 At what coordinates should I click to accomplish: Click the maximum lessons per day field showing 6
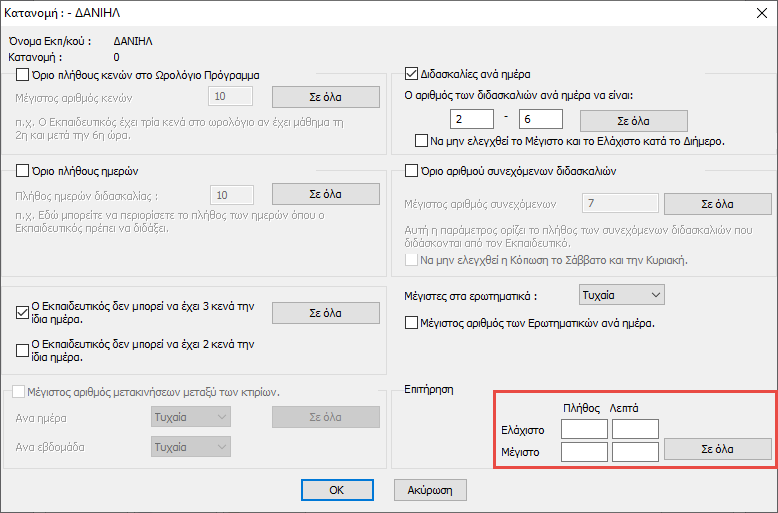point(541,120)
